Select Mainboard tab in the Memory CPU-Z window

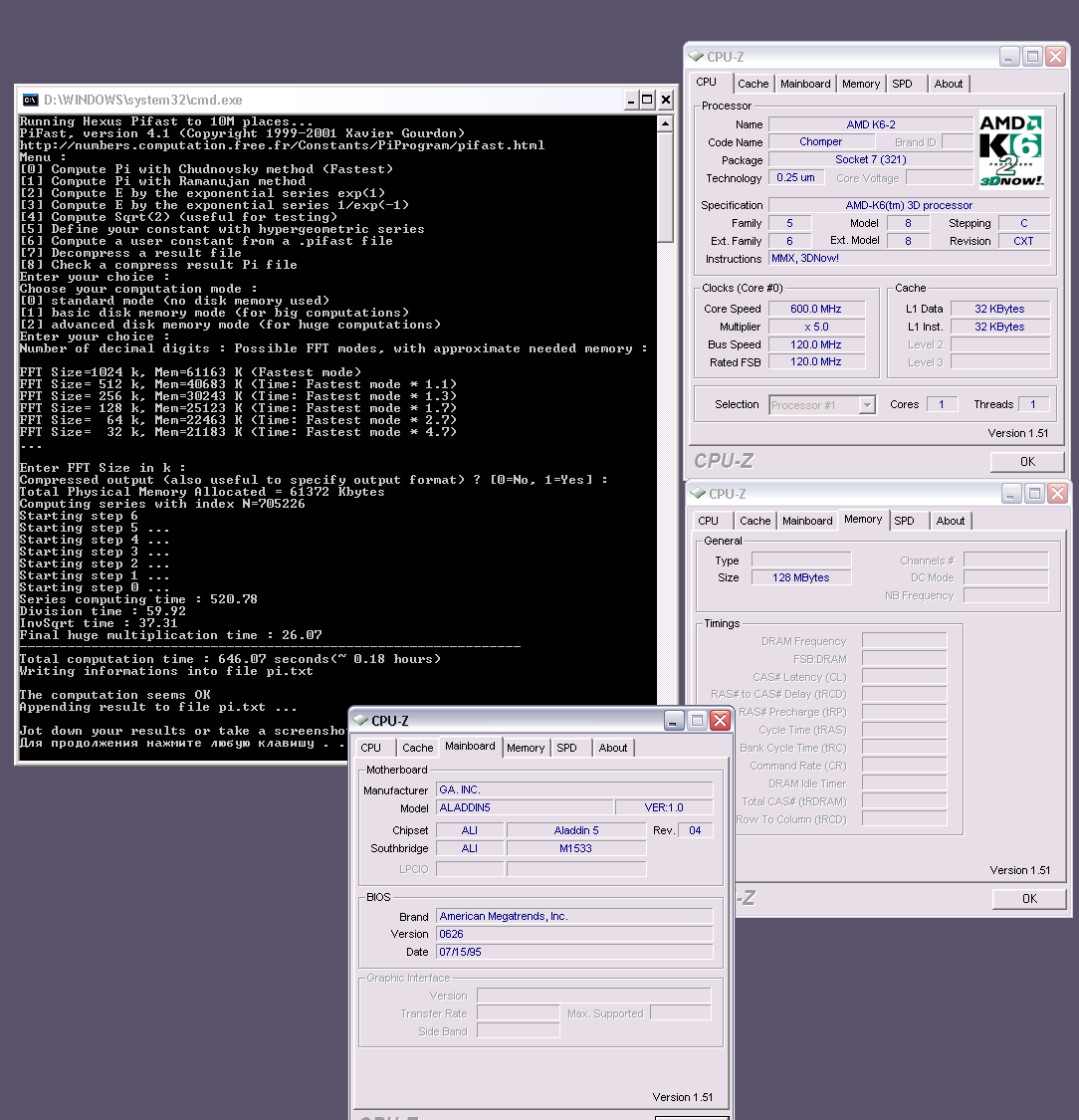click(807, 522)
